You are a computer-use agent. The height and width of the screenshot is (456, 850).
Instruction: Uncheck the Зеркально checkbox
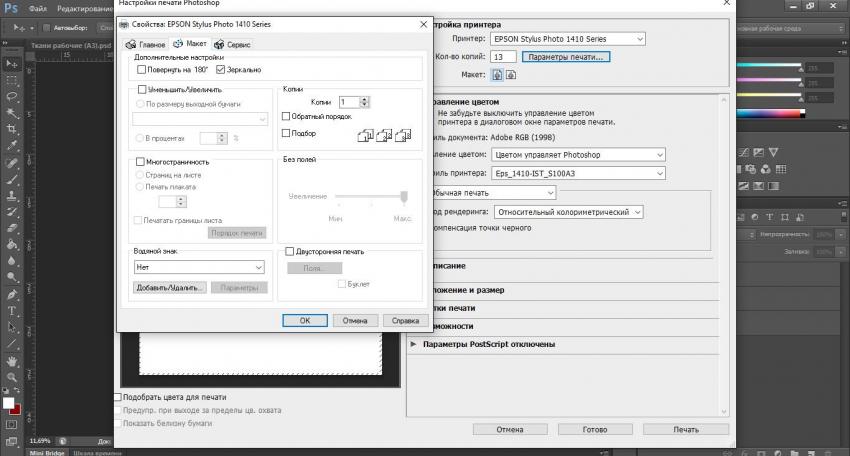pos(221,70)
